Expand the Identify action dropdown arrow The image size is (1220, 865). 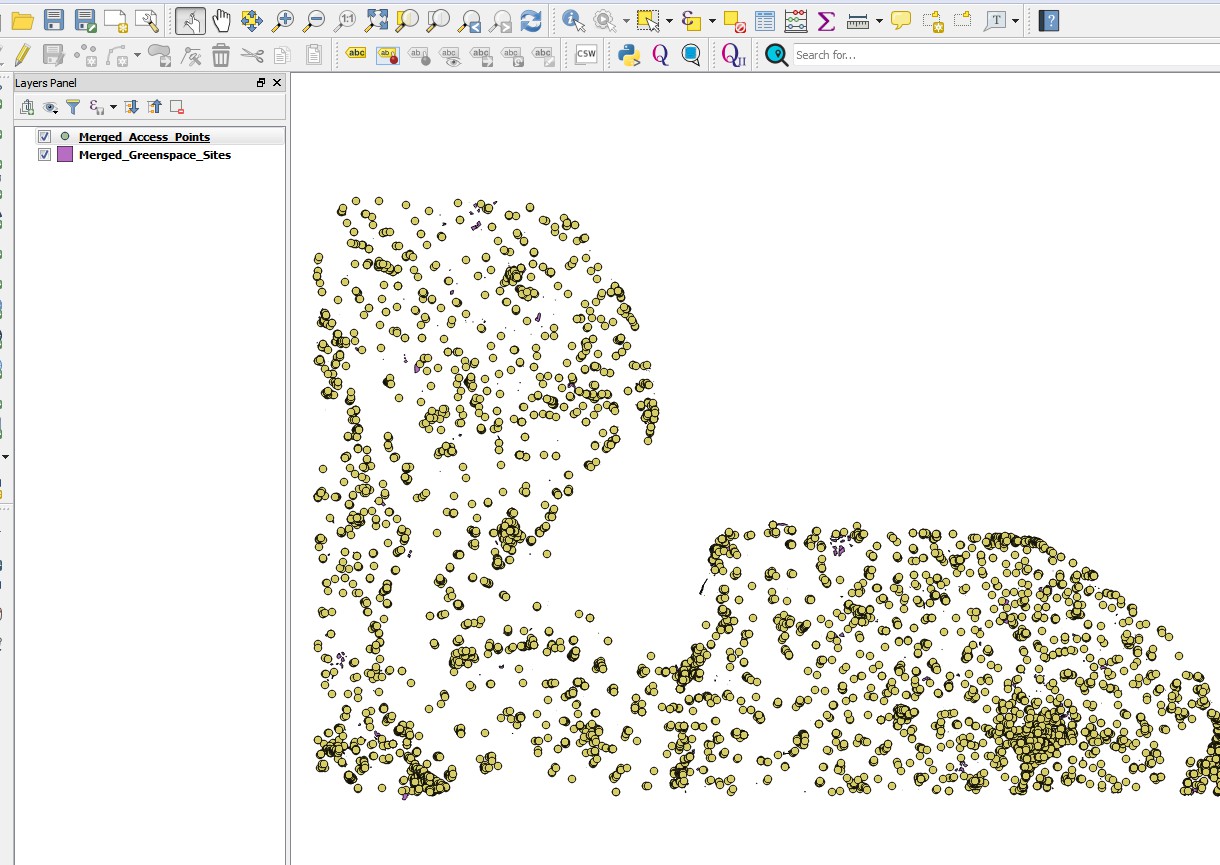click(625, 20)
